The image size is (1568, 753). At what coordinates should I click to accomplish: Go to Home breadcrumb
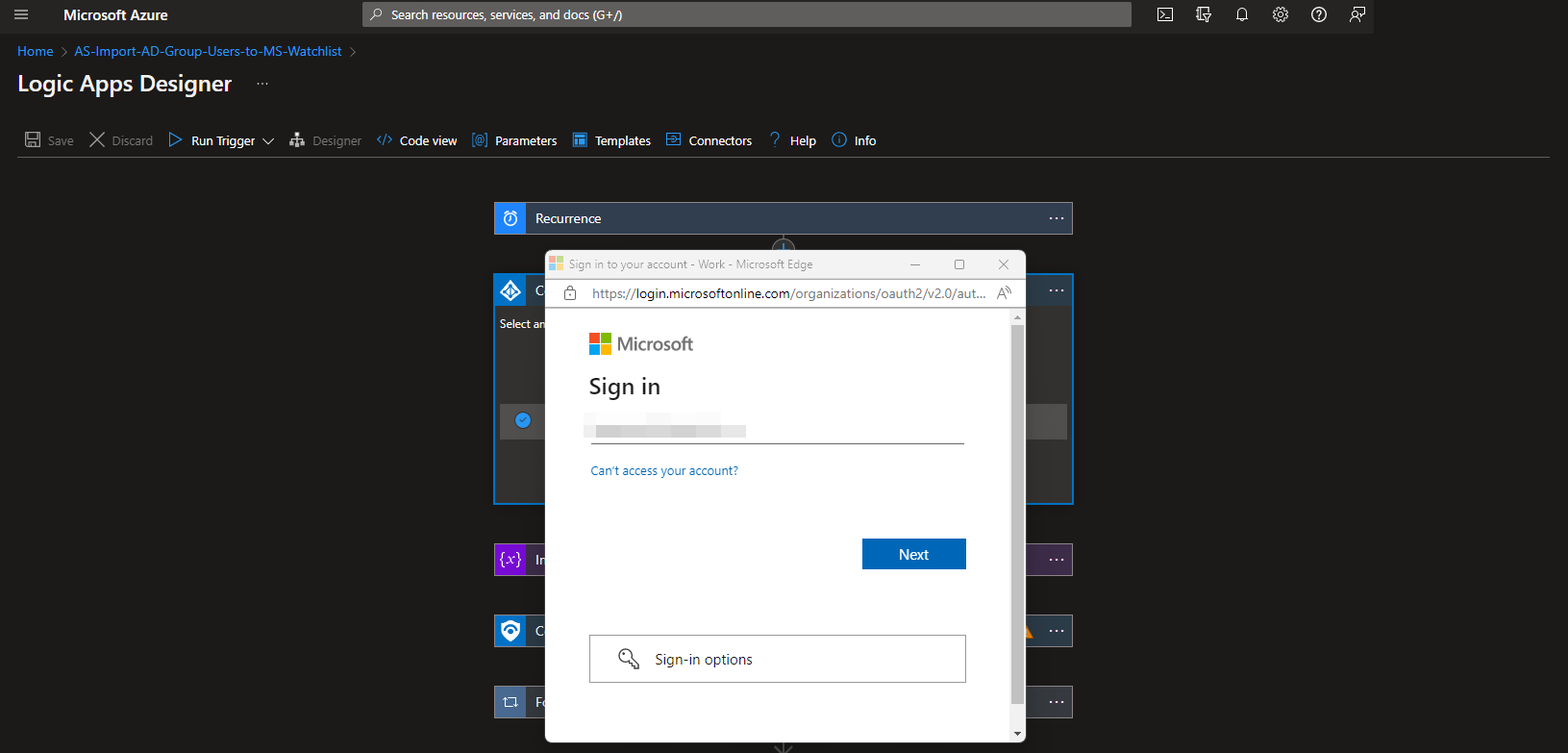[36, 51]
